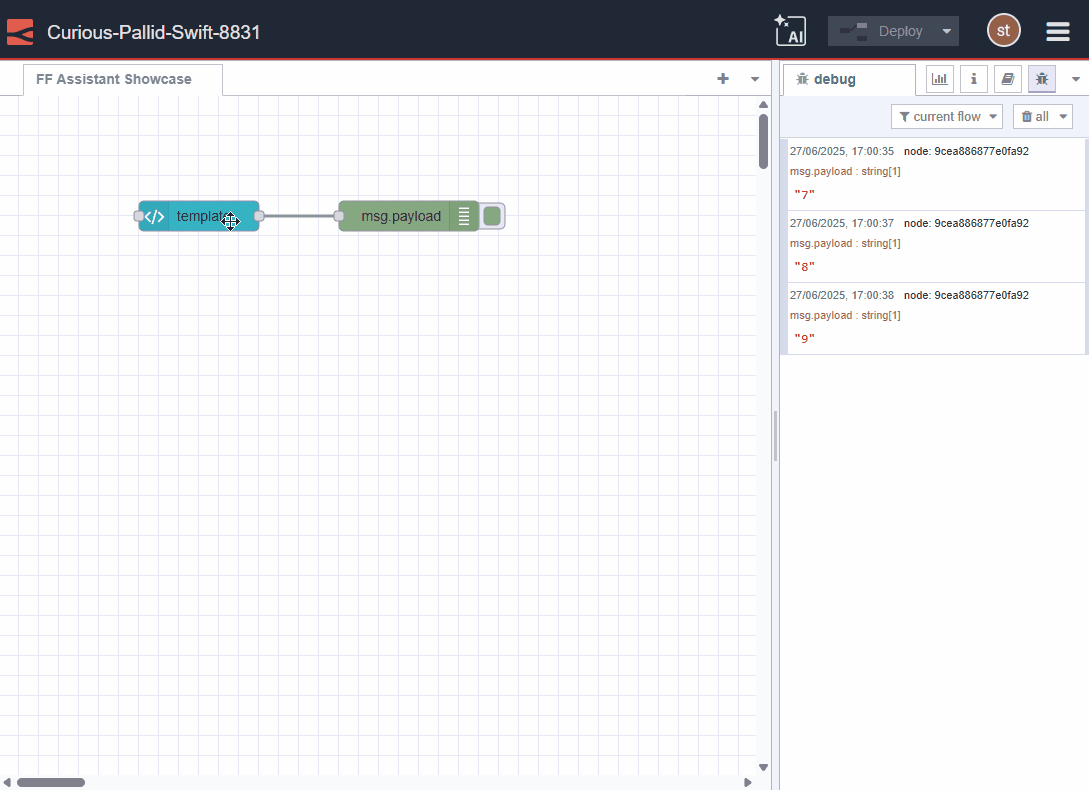1089x790 pixels.
Task: Toggle the debug node's enabled state button
Action: pos(491,215)
